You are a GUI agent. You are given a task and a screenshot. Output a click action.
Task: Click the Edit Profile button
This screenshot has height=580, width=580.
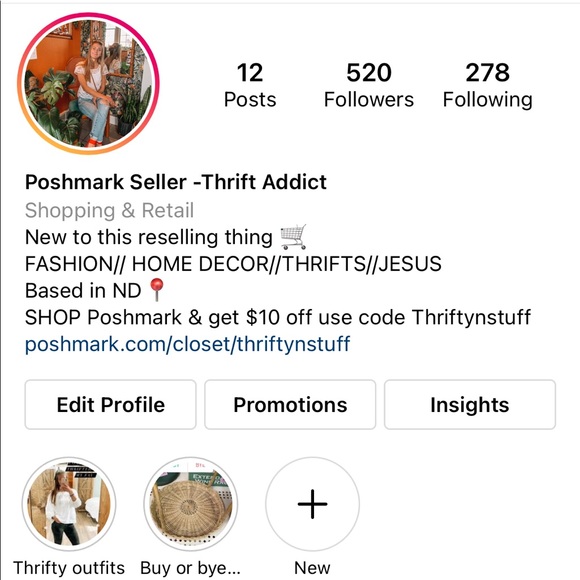110,404
